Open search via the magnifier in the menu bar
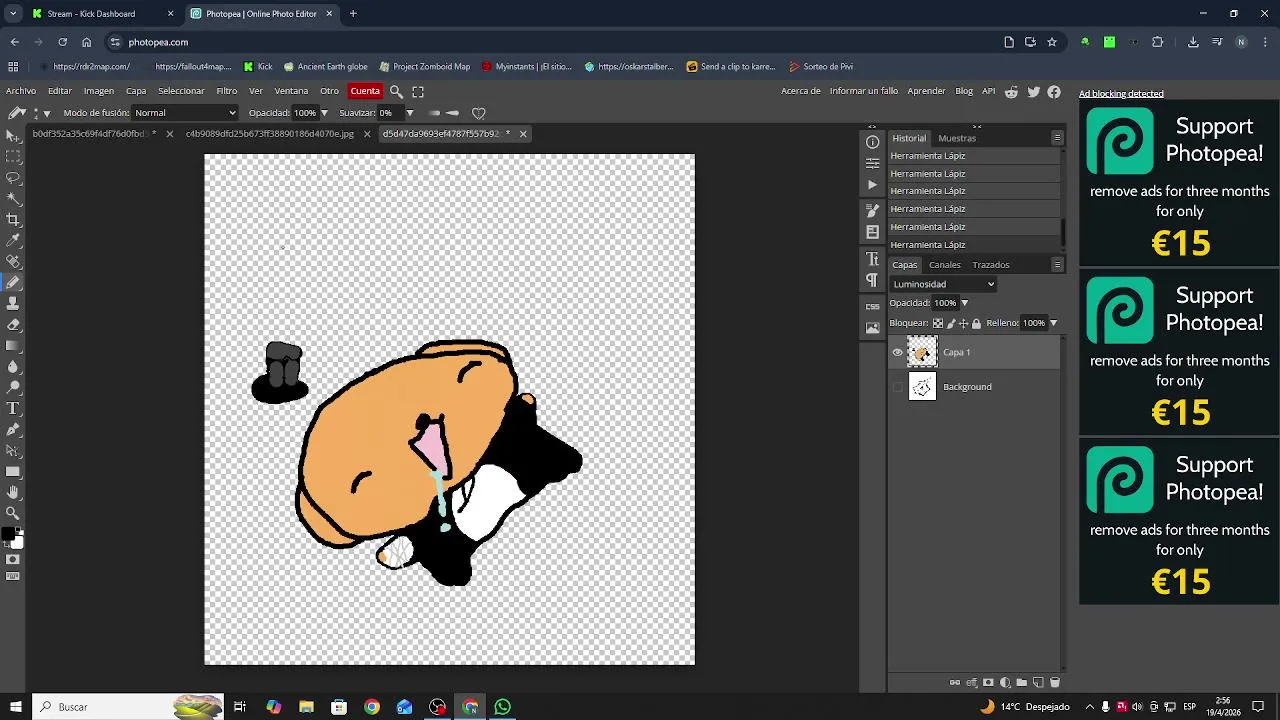Screen dimensions: 1280x720 click(x=396, y=91)
